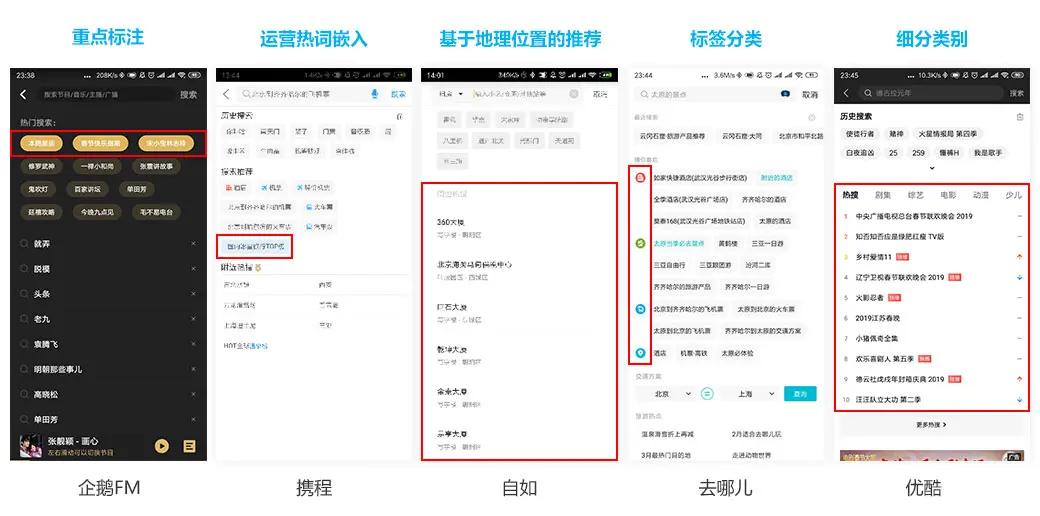This screenshot has height=516, width=1040.
Task: Switch to the 少儿 tab in 优酷
Action: coord(1013,195)
